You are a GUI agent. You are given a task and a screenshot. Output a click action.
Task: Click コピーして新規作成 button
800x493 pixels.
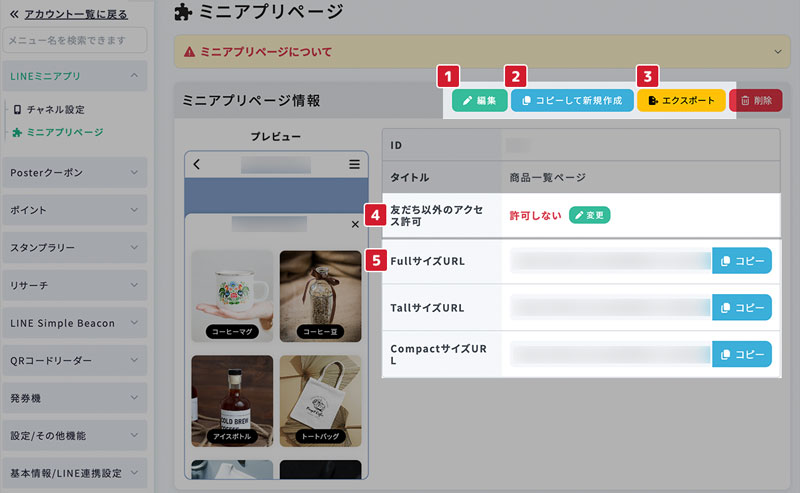click(x=572, y=101)
